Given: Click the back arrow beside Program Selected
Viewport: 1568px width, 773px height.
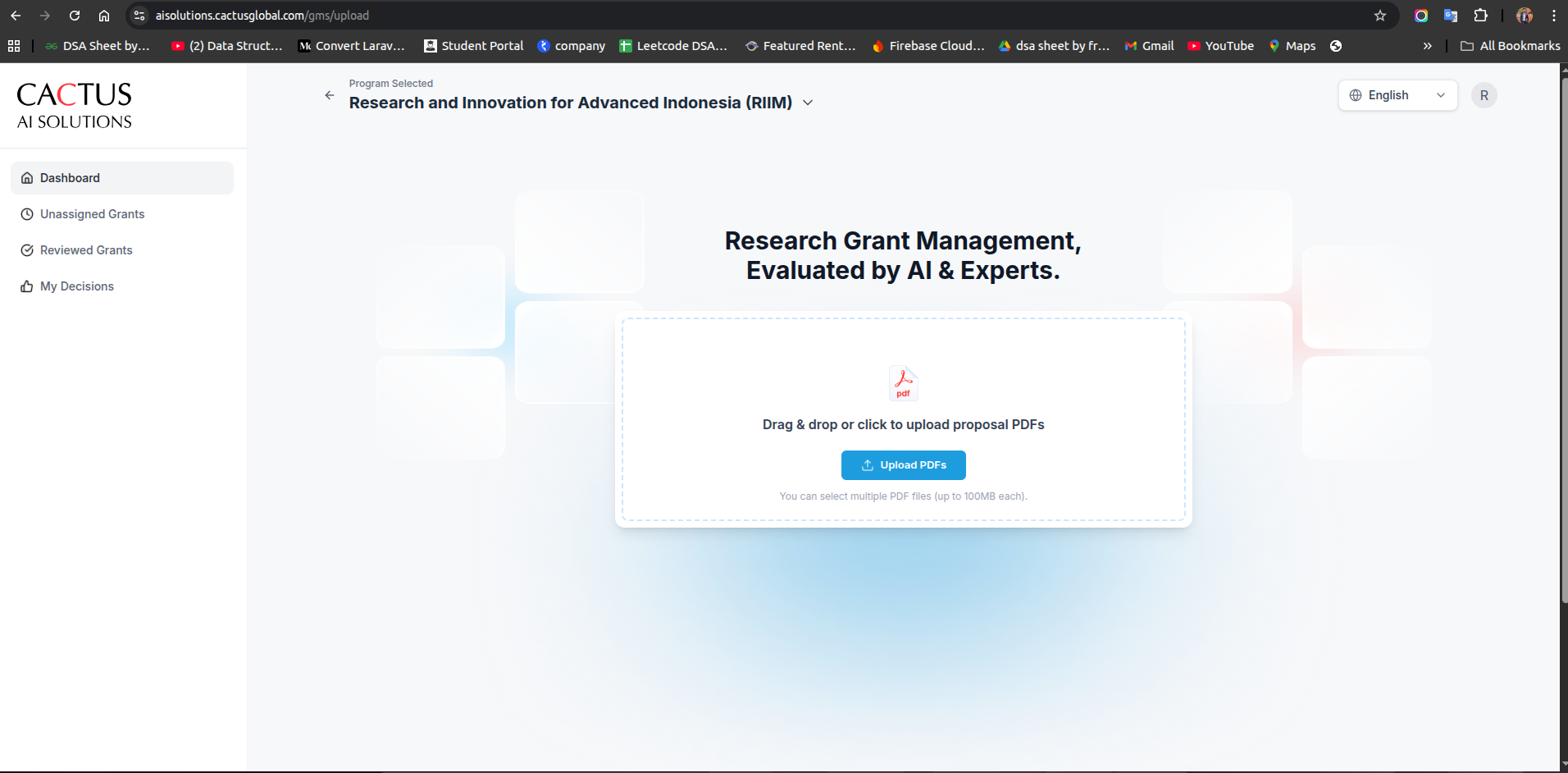Looking at the screenshot, I should tap(330, 95).
